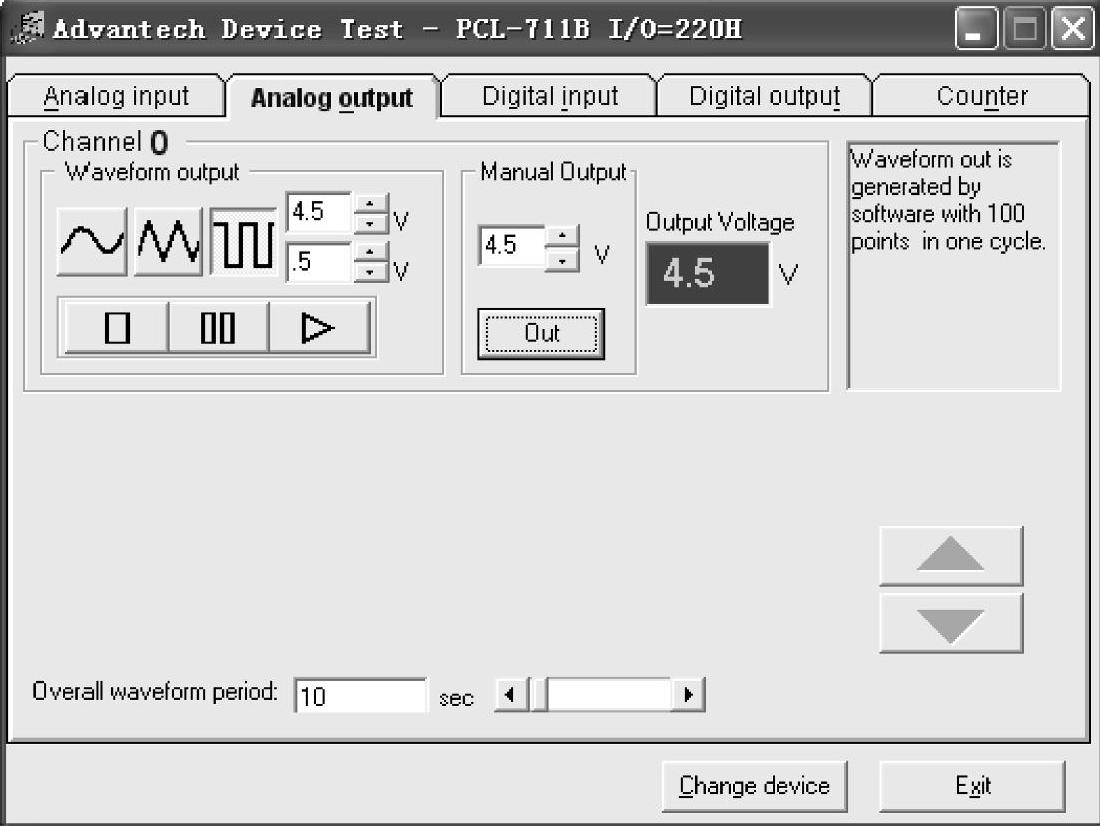Viewport: 1100px width, 826px height.
Task: Select the square waveform button
Action: 243,241
